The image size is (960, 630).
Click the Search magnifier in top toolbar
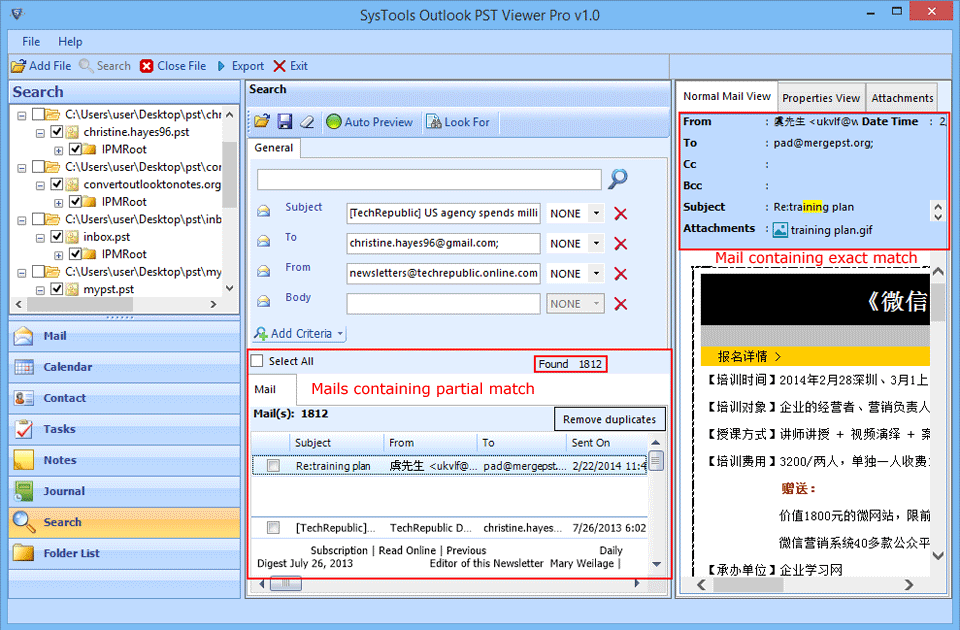point(86,66)
